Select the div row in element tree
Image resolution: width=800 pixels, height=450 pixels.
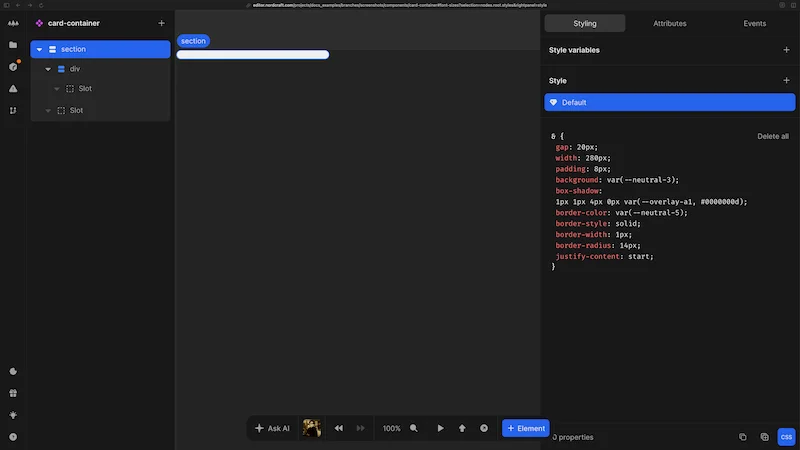coord(101,69)
